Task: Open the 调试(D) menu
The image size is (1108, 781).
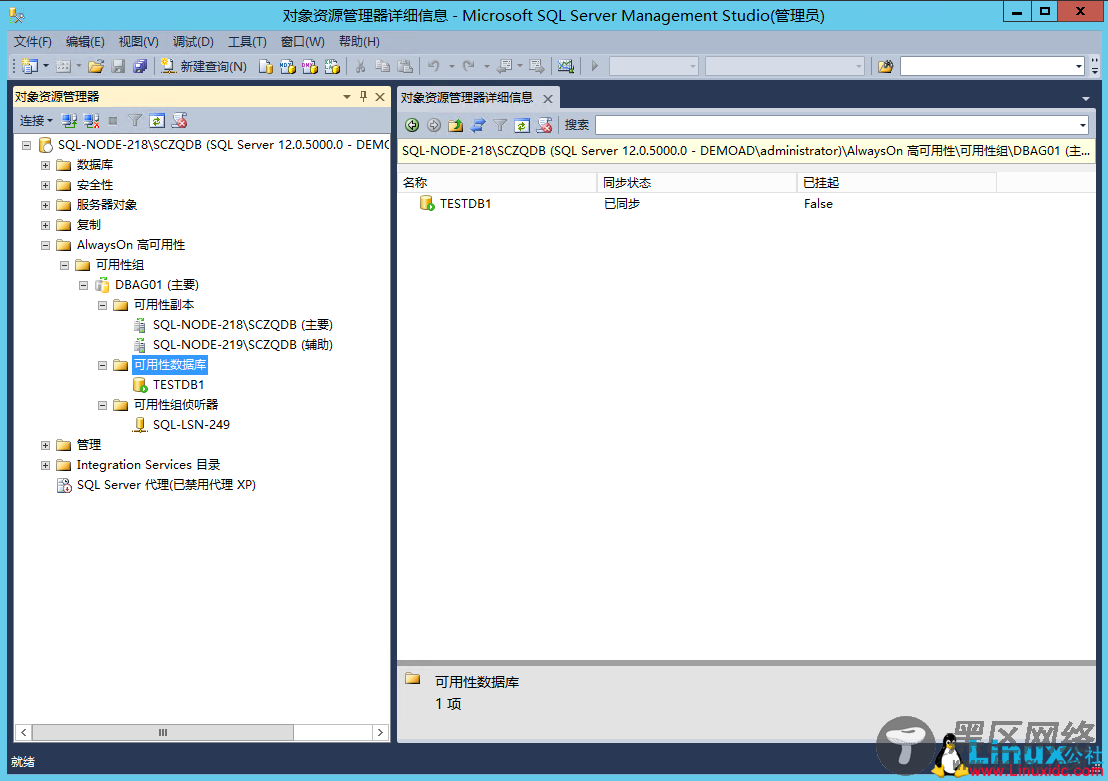Action: pyautogui.click(x=193, y=42)
